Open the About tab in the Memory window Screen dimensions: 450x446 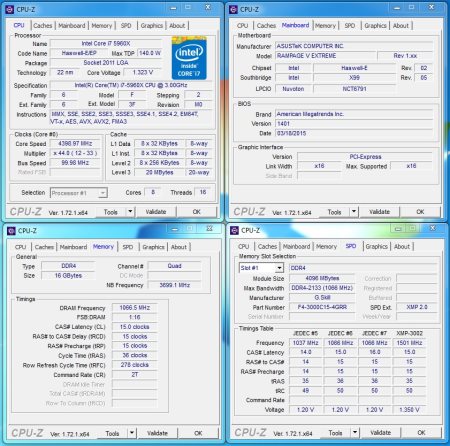click(179, 247)
